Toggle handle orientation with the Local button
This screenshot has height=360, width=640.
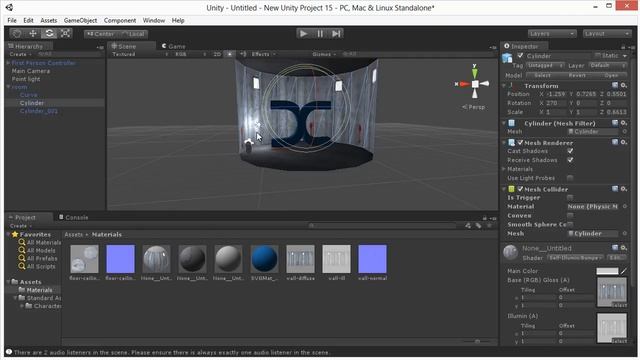133,34
